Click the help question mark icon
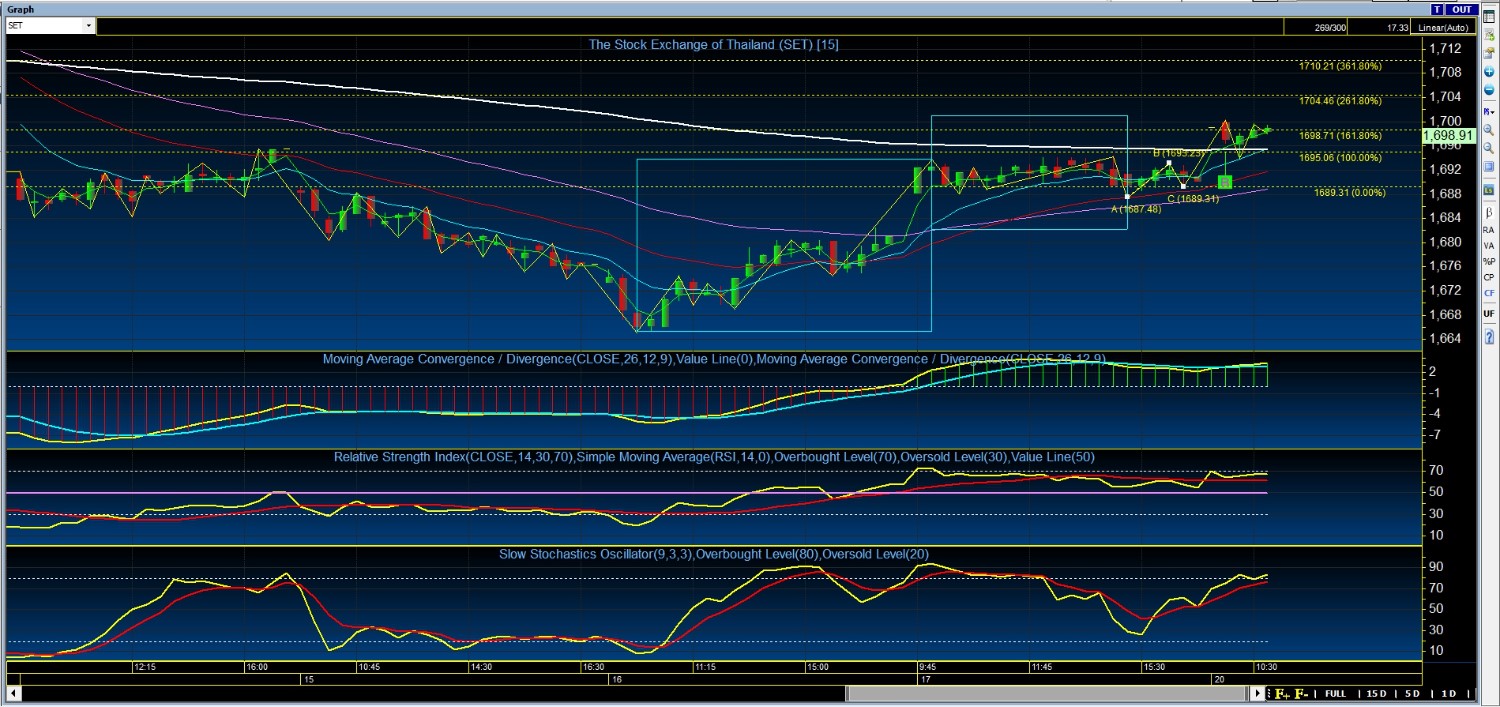 [1489, 337]
